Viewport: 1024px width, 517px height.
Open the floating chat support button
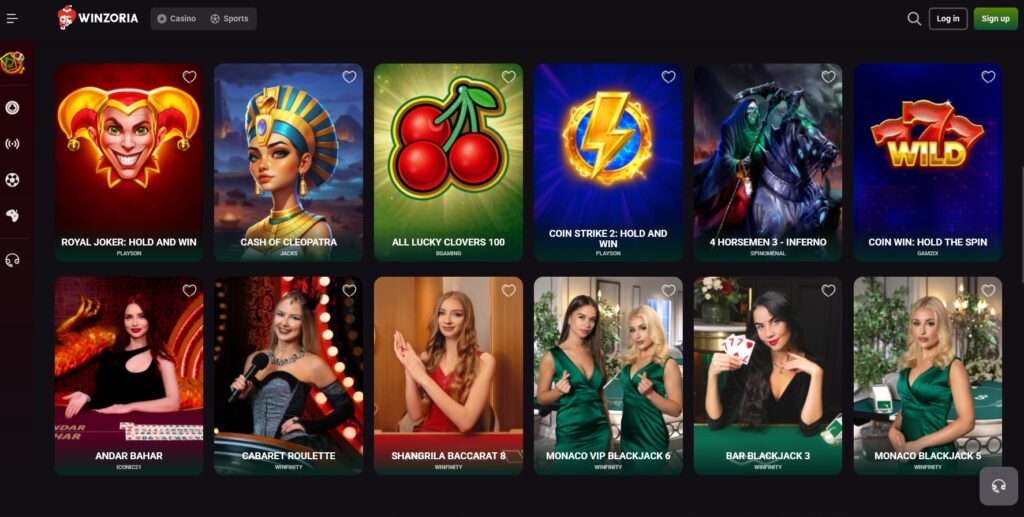point(999,486)
